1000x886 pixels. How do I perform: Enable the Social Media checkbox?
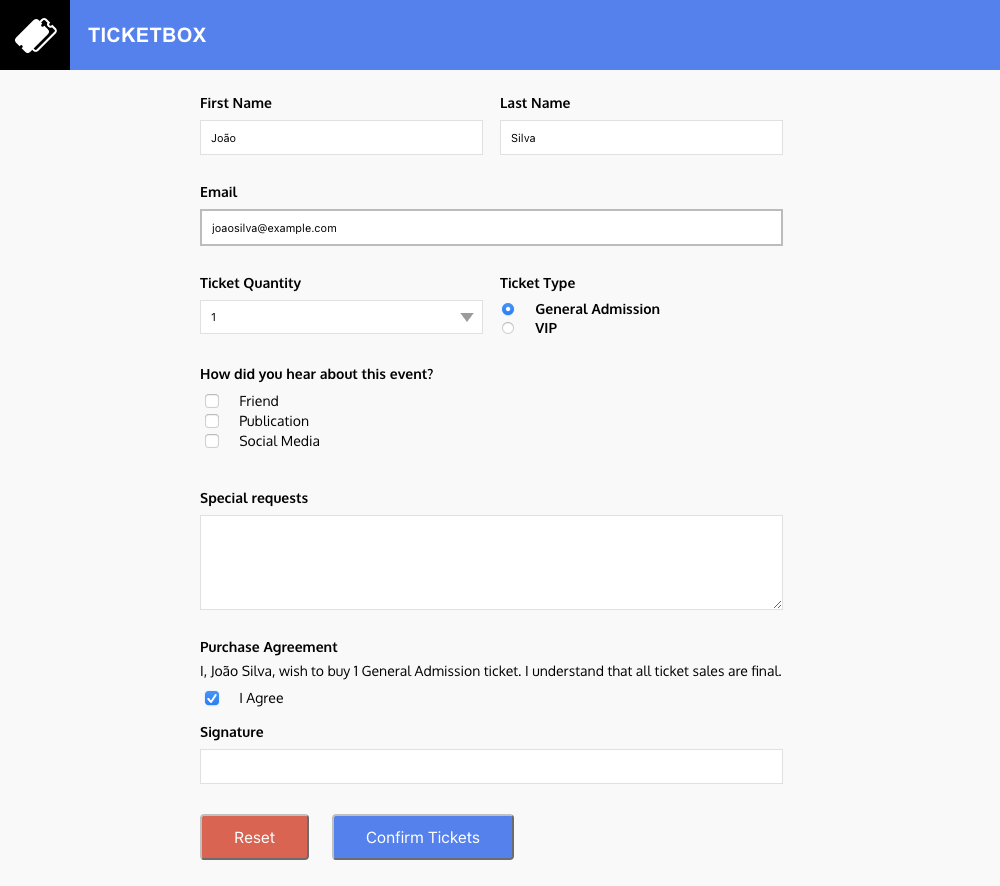[x=212, y=441]
